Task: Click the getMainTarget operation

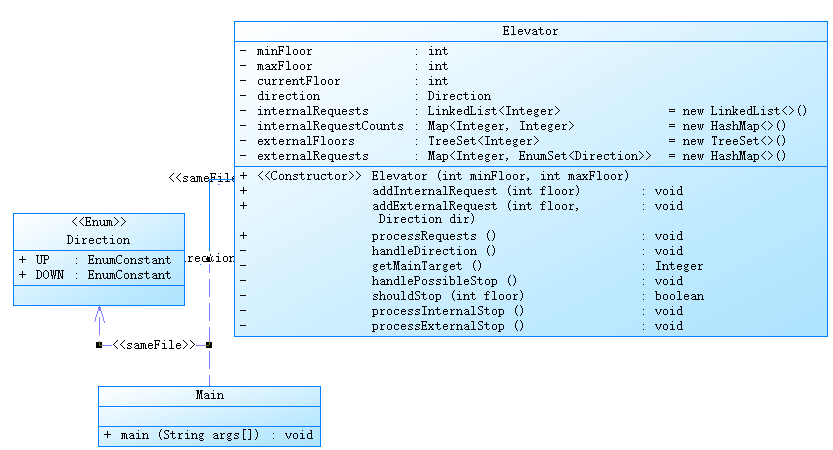Action: 471,266
